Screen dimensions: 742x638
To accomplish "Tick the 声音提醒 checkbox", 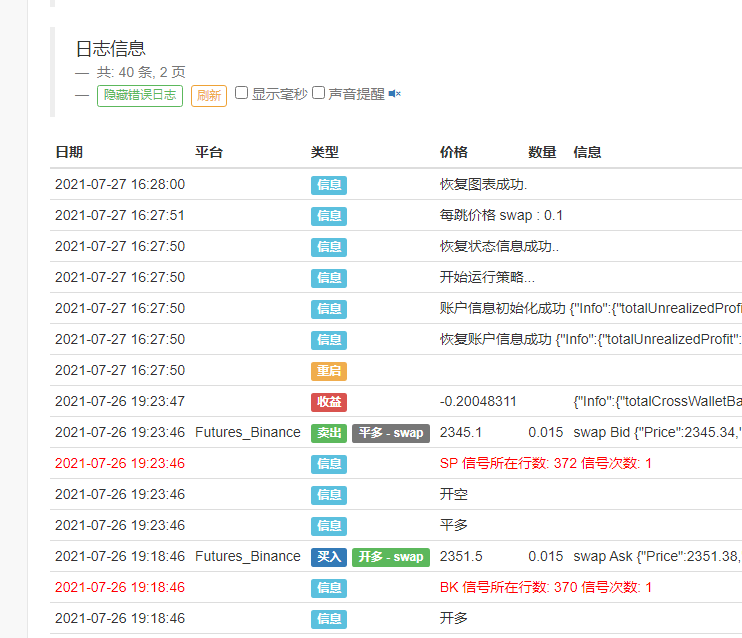I will click(319, 93).
